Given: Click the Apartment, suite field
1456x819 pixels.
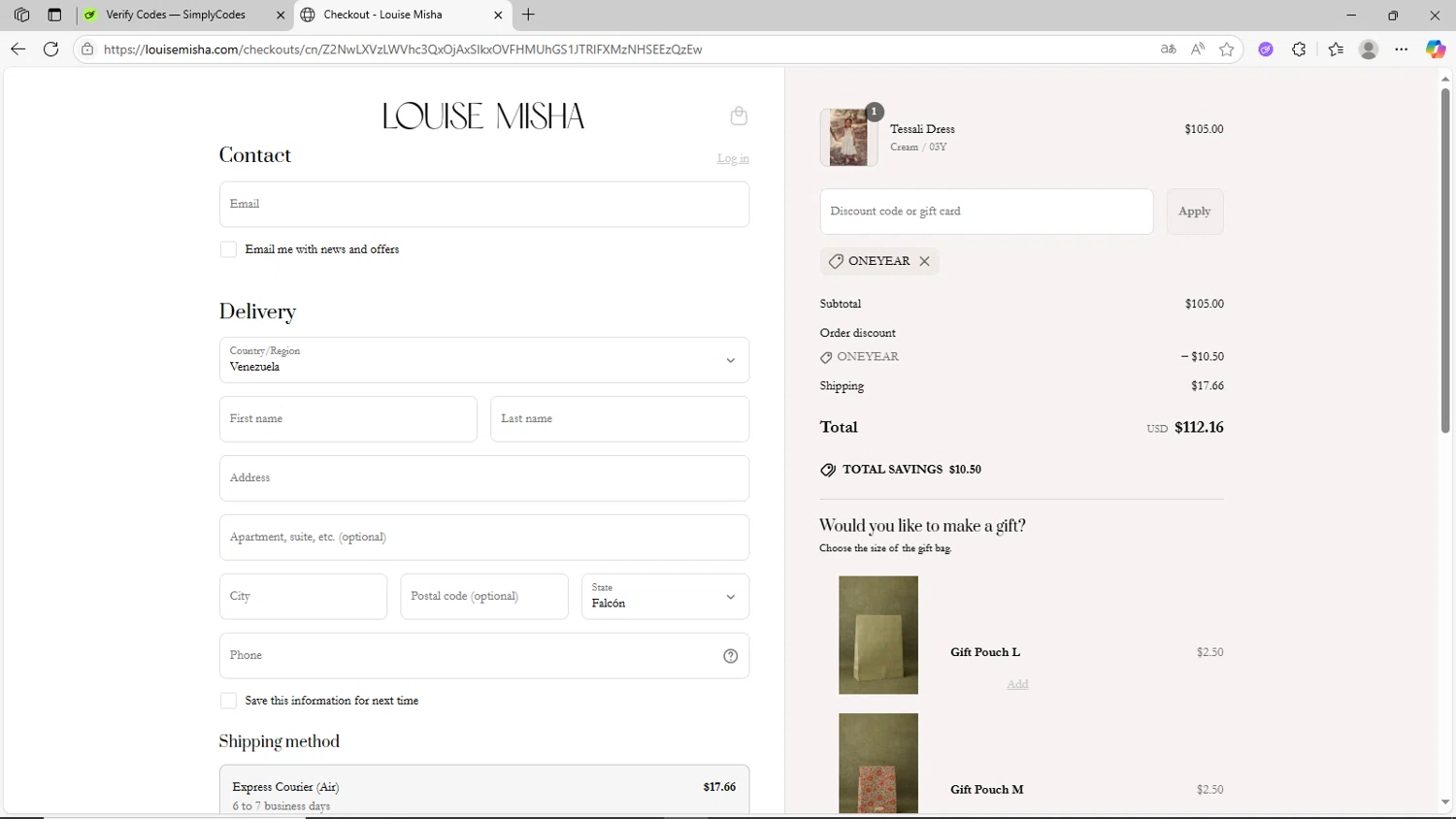Looking at the screenshot, I should [484, 538].
